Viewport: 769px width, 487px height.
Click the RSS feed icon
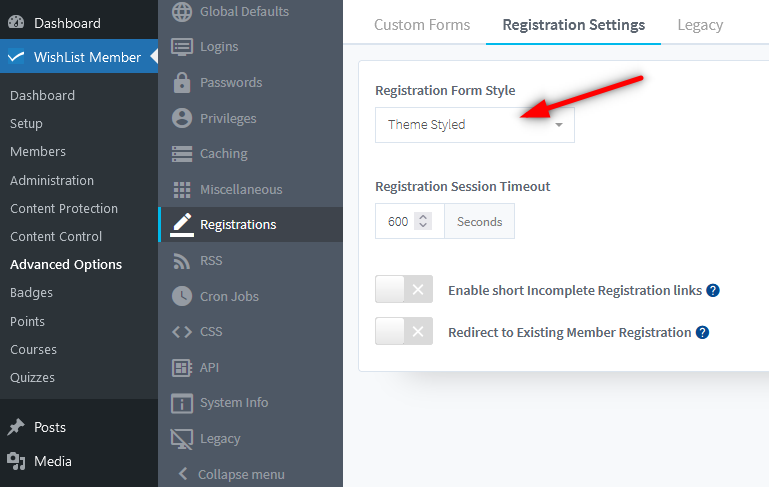pyautogui.click(x=181, y=261)
